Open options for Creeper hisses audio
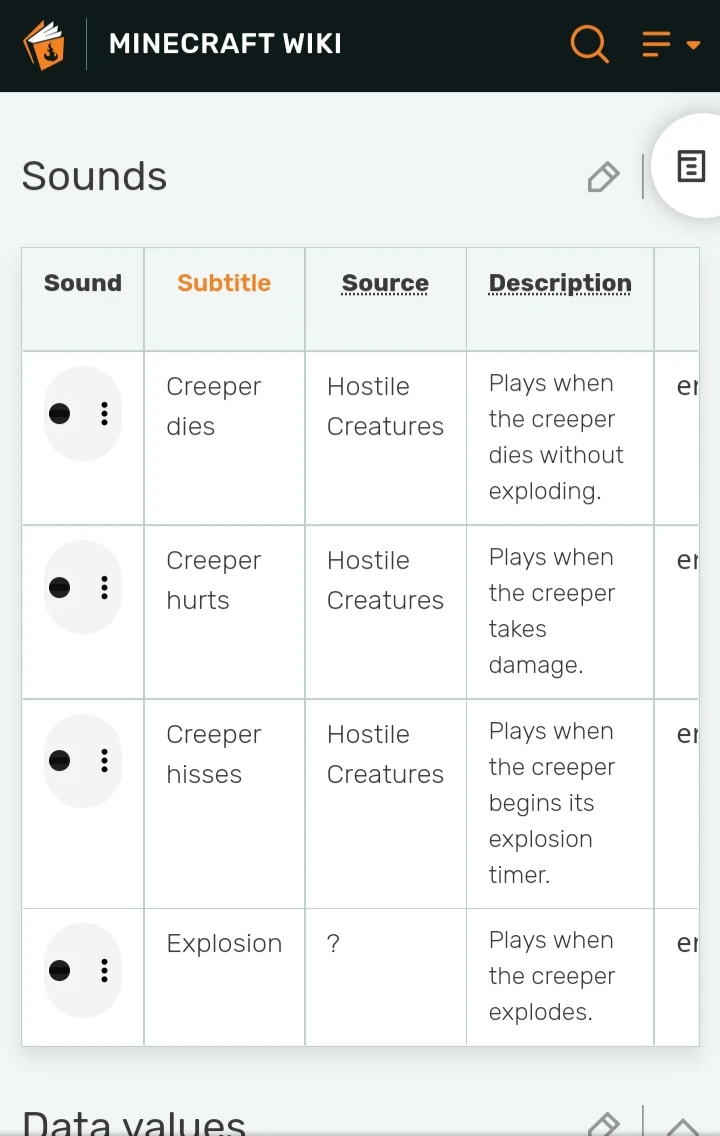Viewport: 720px width, 1136px height. point(104,762)
